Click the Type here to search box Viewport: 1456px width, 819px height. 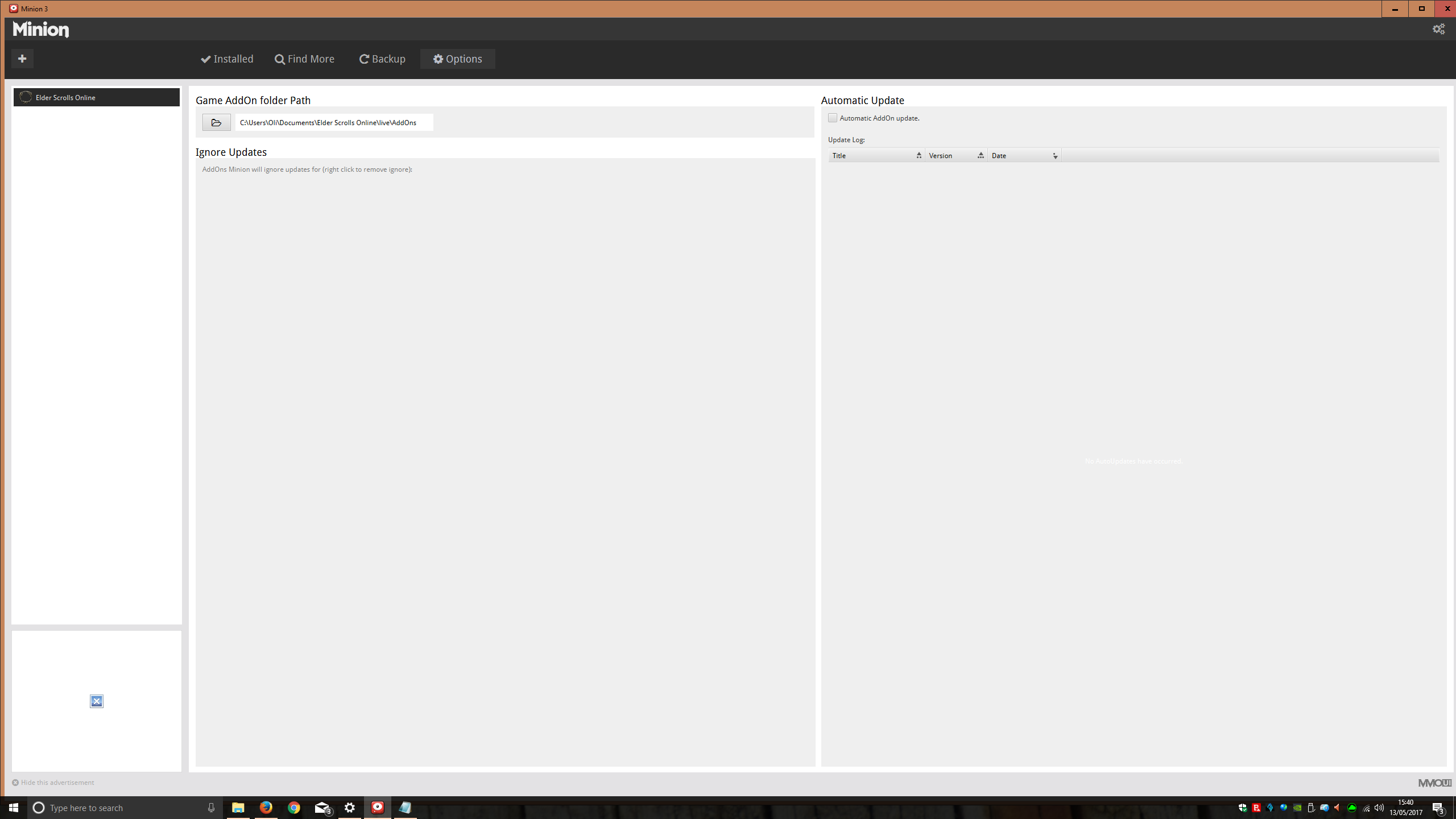pyautogui.click(x=125, y=808)
